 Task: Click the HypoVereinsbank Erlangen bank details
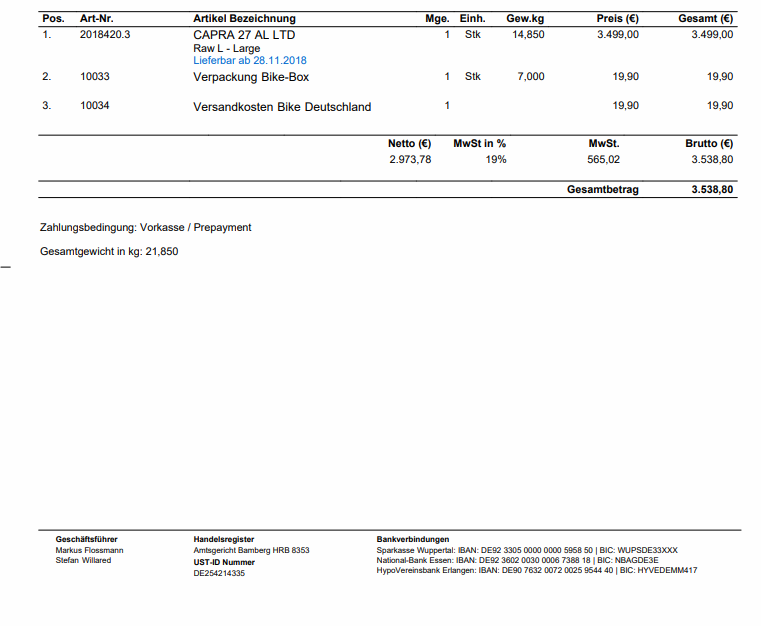point(536,571)
